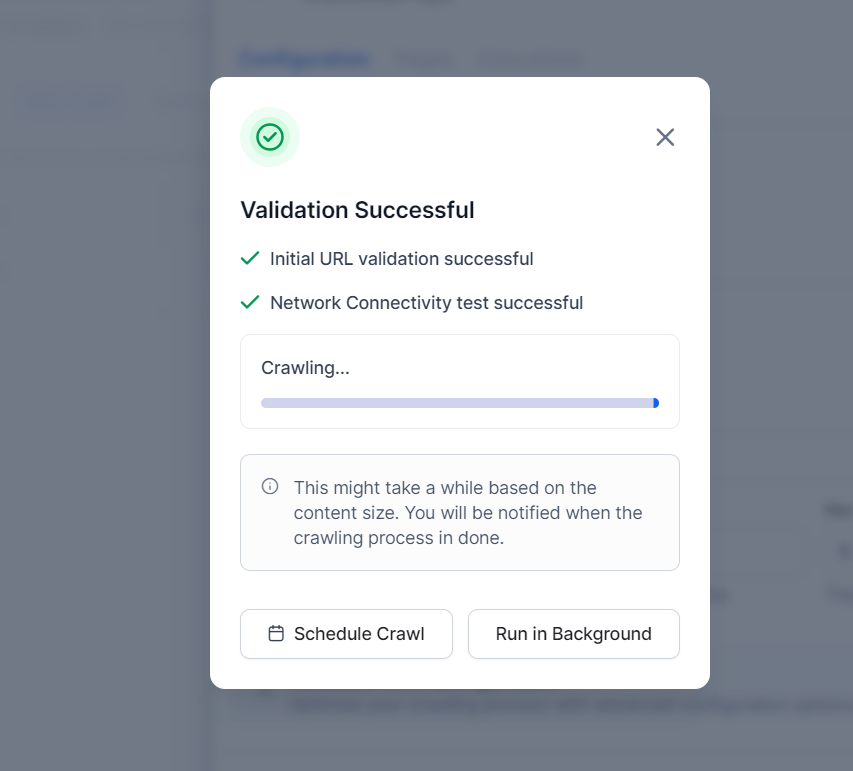The width and height of the screenshot is (853, 771).
Task: Click the crawl duration notice message
Action: pos(468,513)
